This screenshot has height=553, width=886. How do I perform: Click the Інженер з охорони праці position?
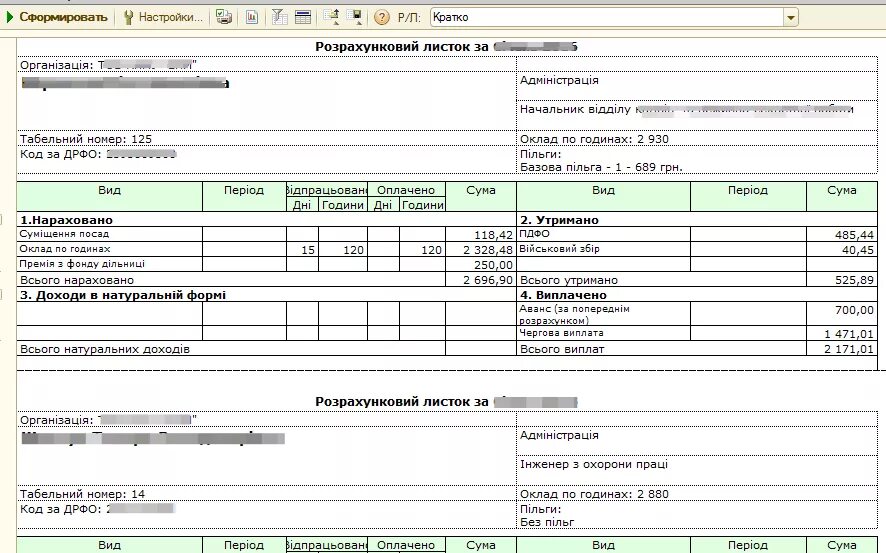pos(594,464)
